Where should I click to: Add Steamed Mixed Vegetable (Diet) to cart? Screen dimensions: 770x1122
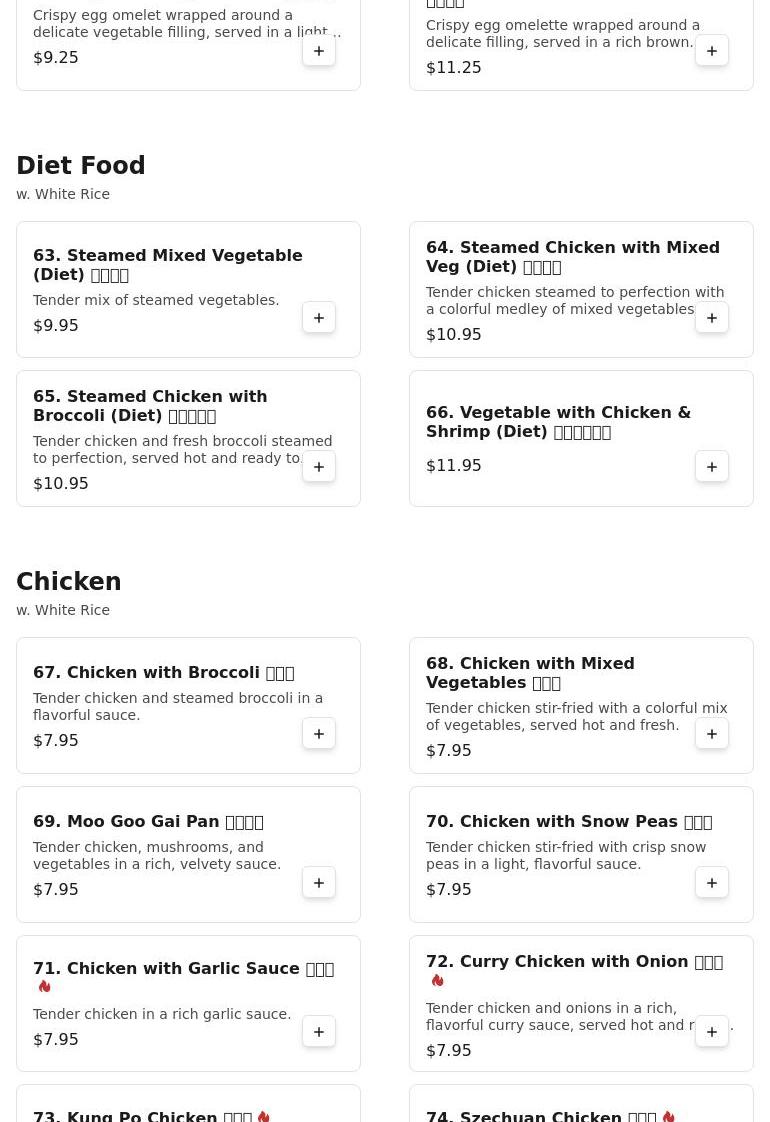(319, 318)
